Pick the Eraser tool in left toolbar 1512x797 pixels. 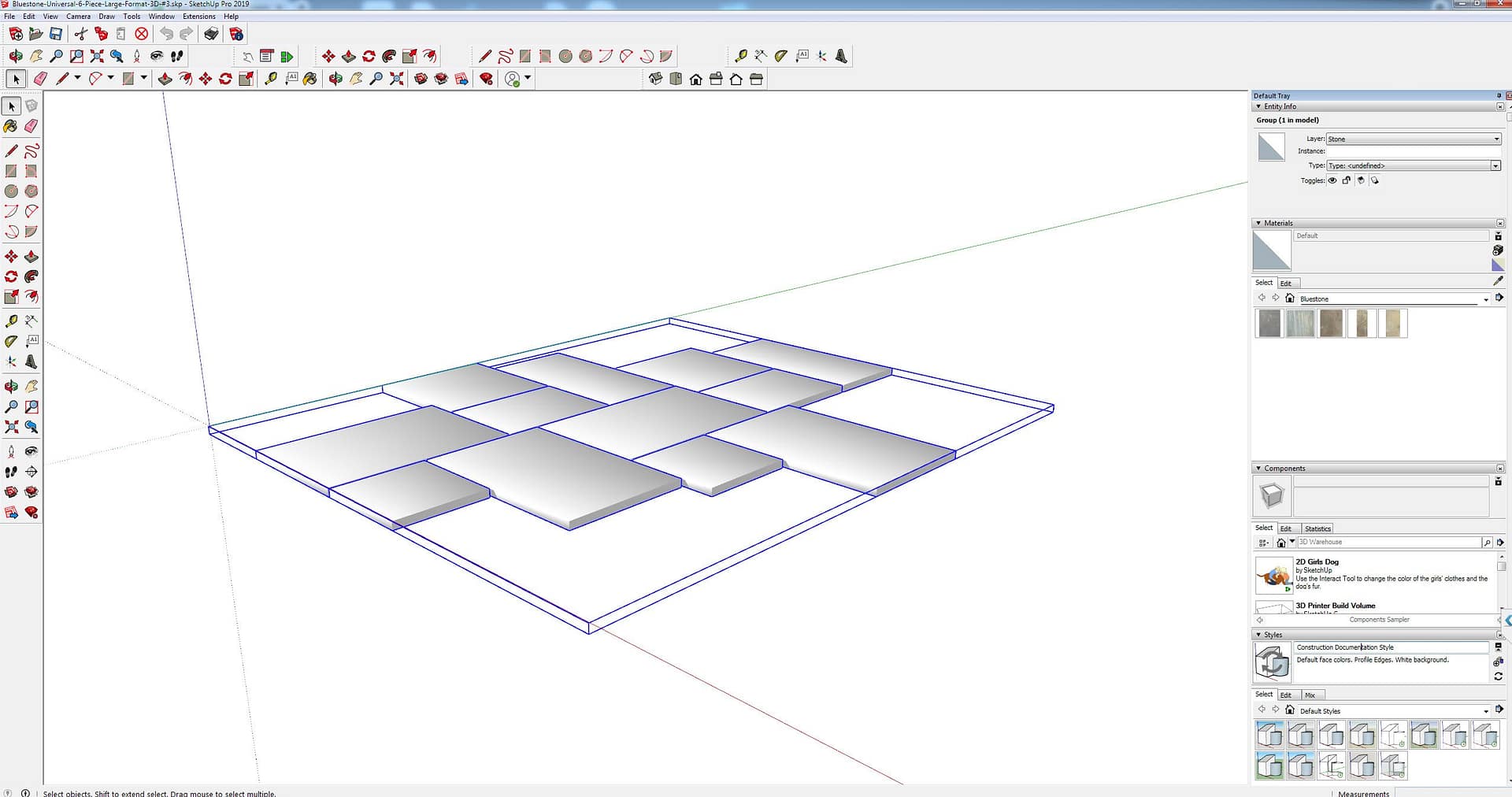(31, 126)
